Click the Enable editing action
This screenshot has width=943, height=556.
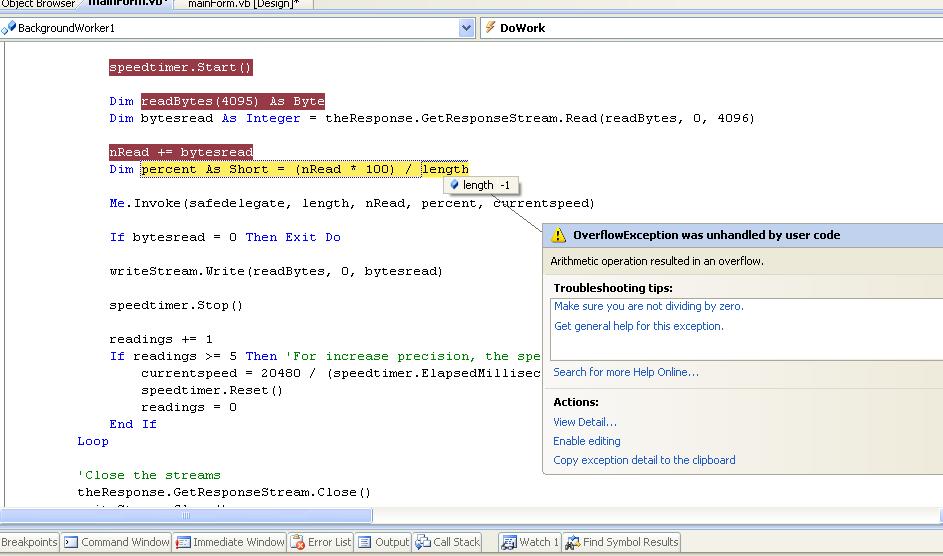(x=586, y=441)
